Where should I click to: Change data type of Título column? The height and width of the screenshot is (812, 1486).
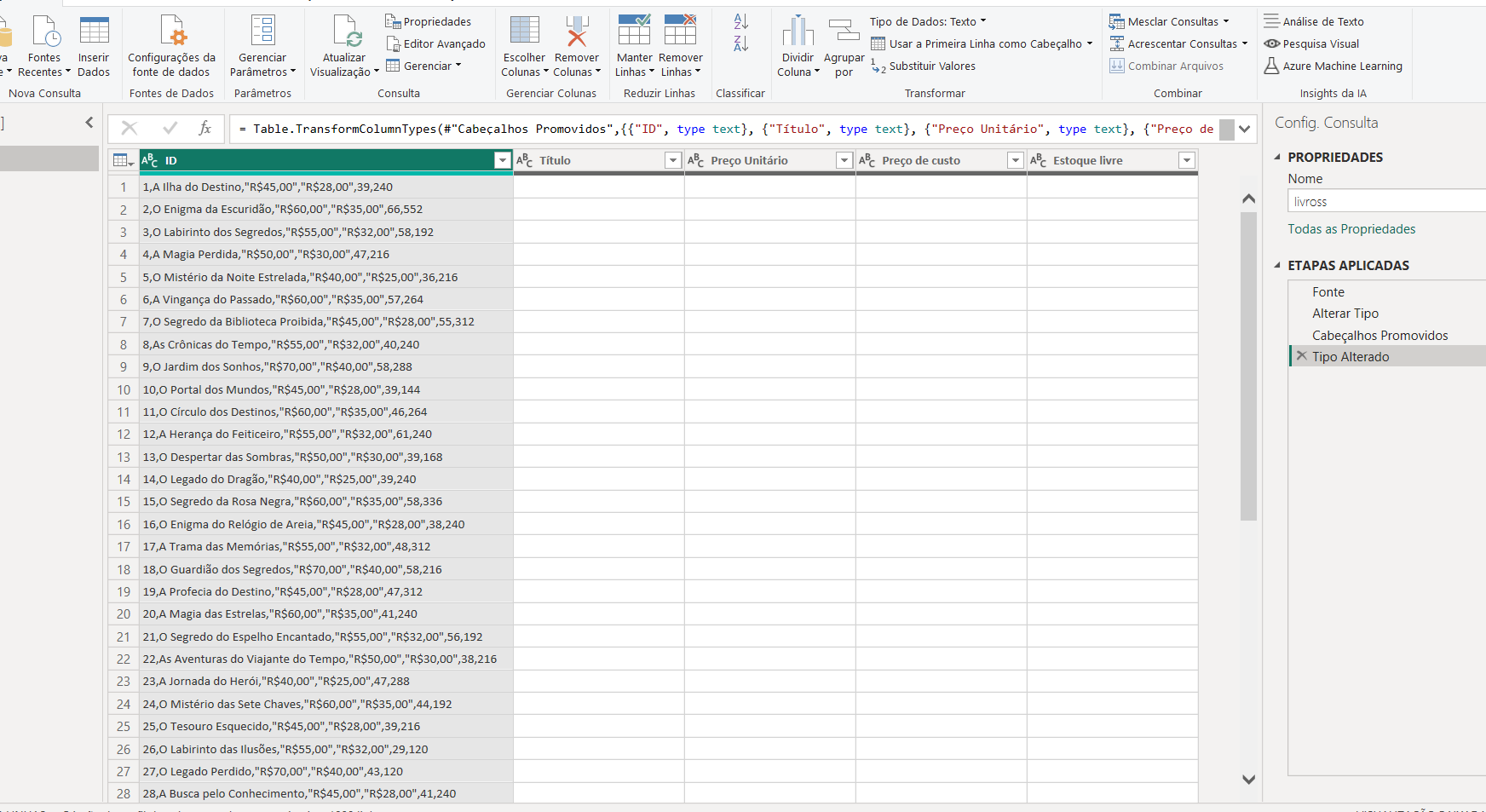pos(525,160)
